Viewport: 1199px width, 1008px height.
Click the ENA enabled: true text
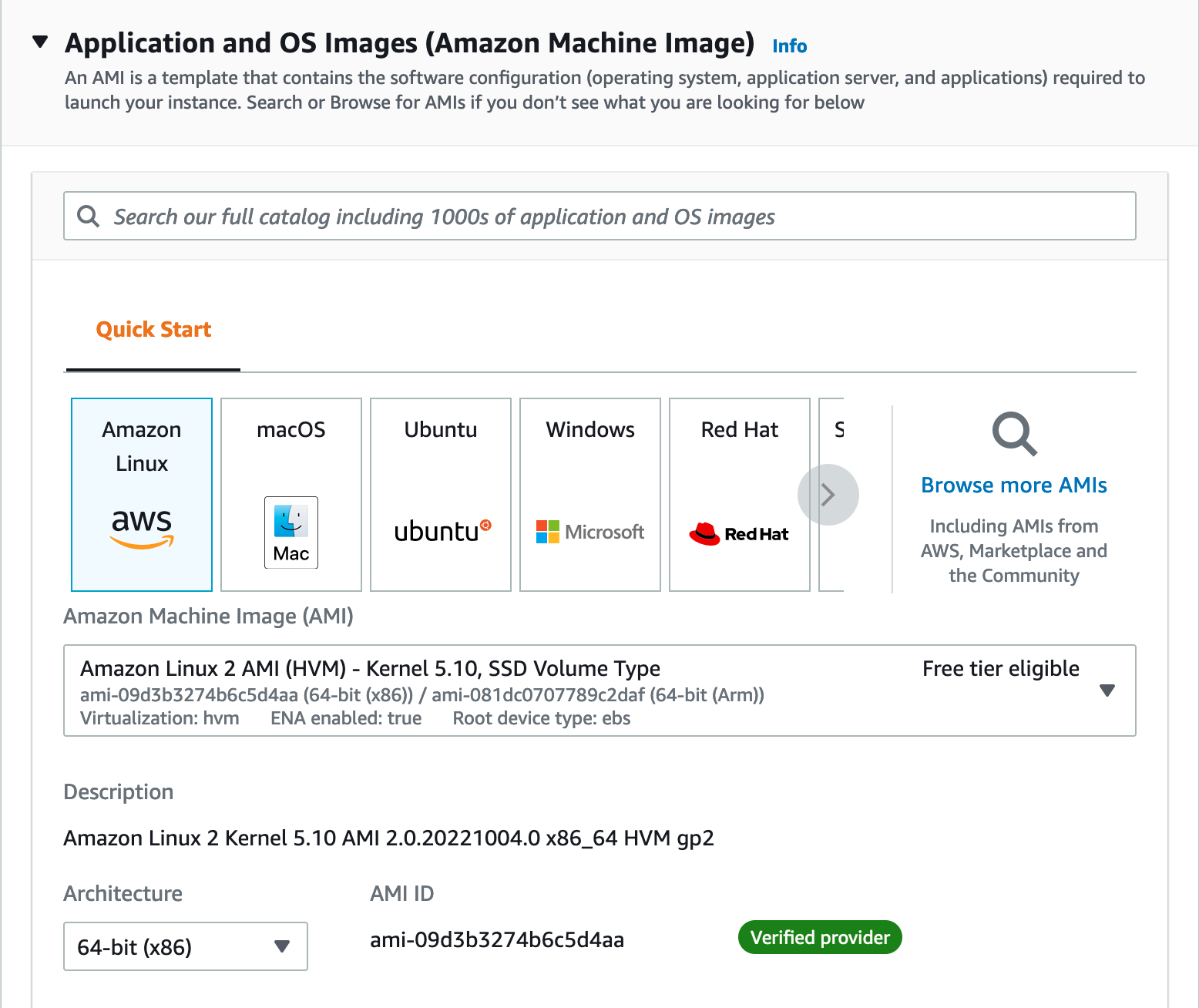coord(346,718)
